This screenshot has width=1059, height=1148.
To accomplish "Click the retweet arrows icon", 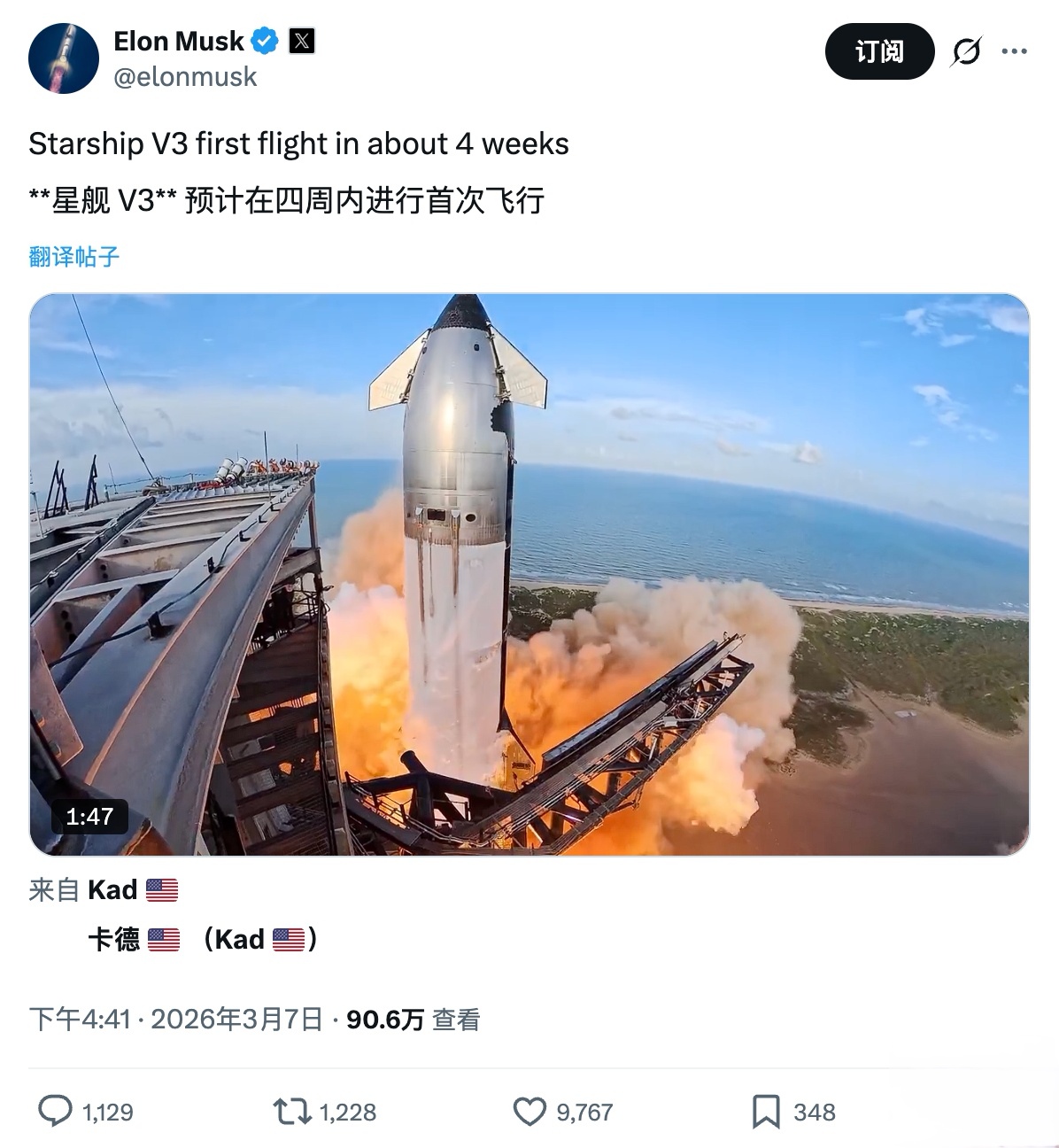I will click(291, 1111).
